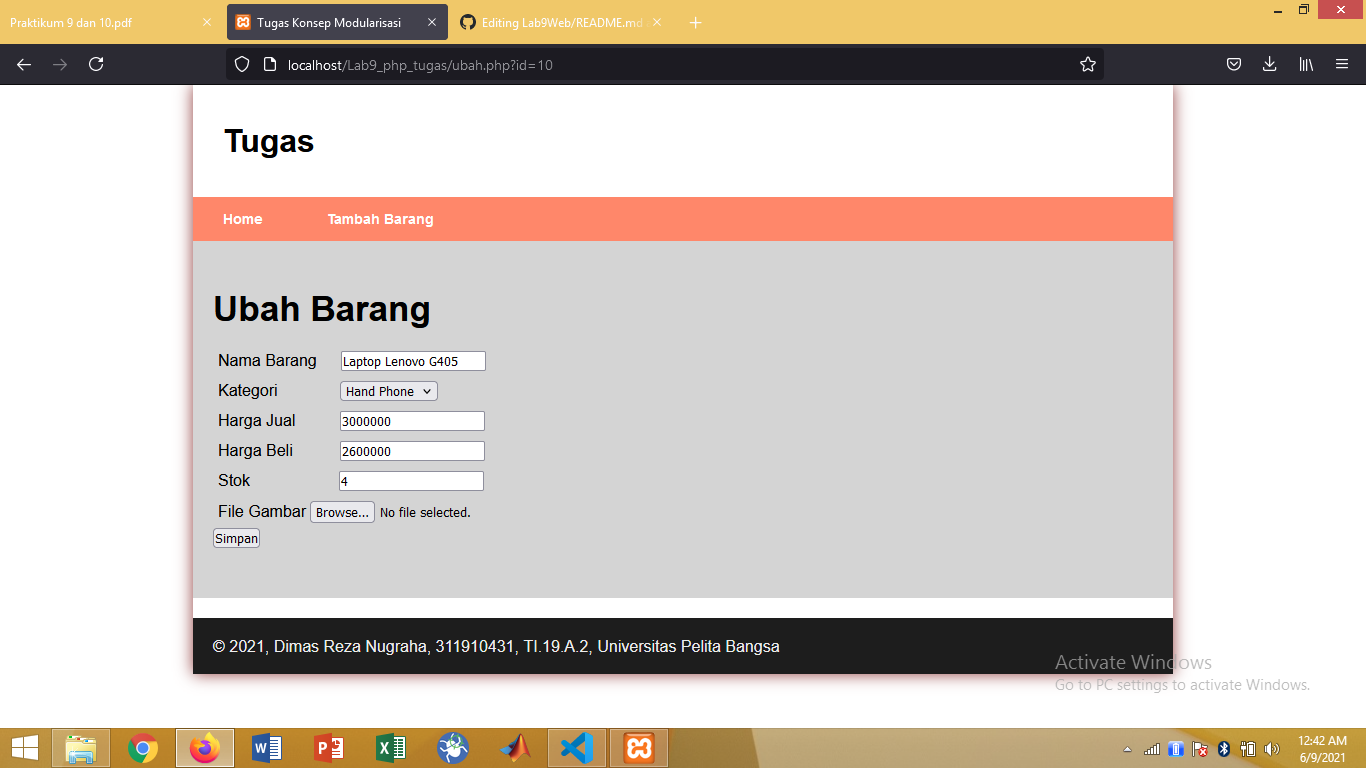Click the footer copyright text
This screenshot has height=768, width=1366.
pyautogui.click(x=496, y=646)
